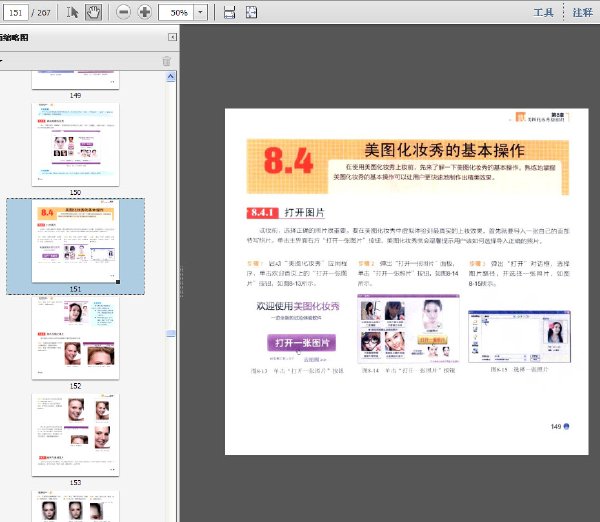Click the large 8.4 section number
Image resolution: width=600 pixels, height=522 pixels.
tap(289, 160)
